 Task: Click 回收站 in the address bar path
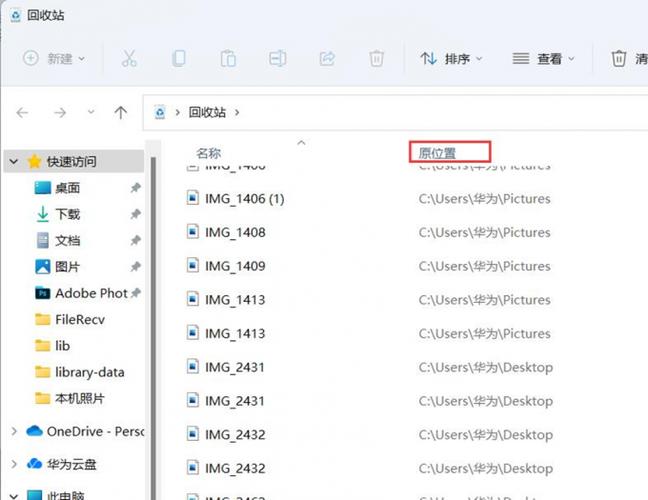tap(207, 112)
